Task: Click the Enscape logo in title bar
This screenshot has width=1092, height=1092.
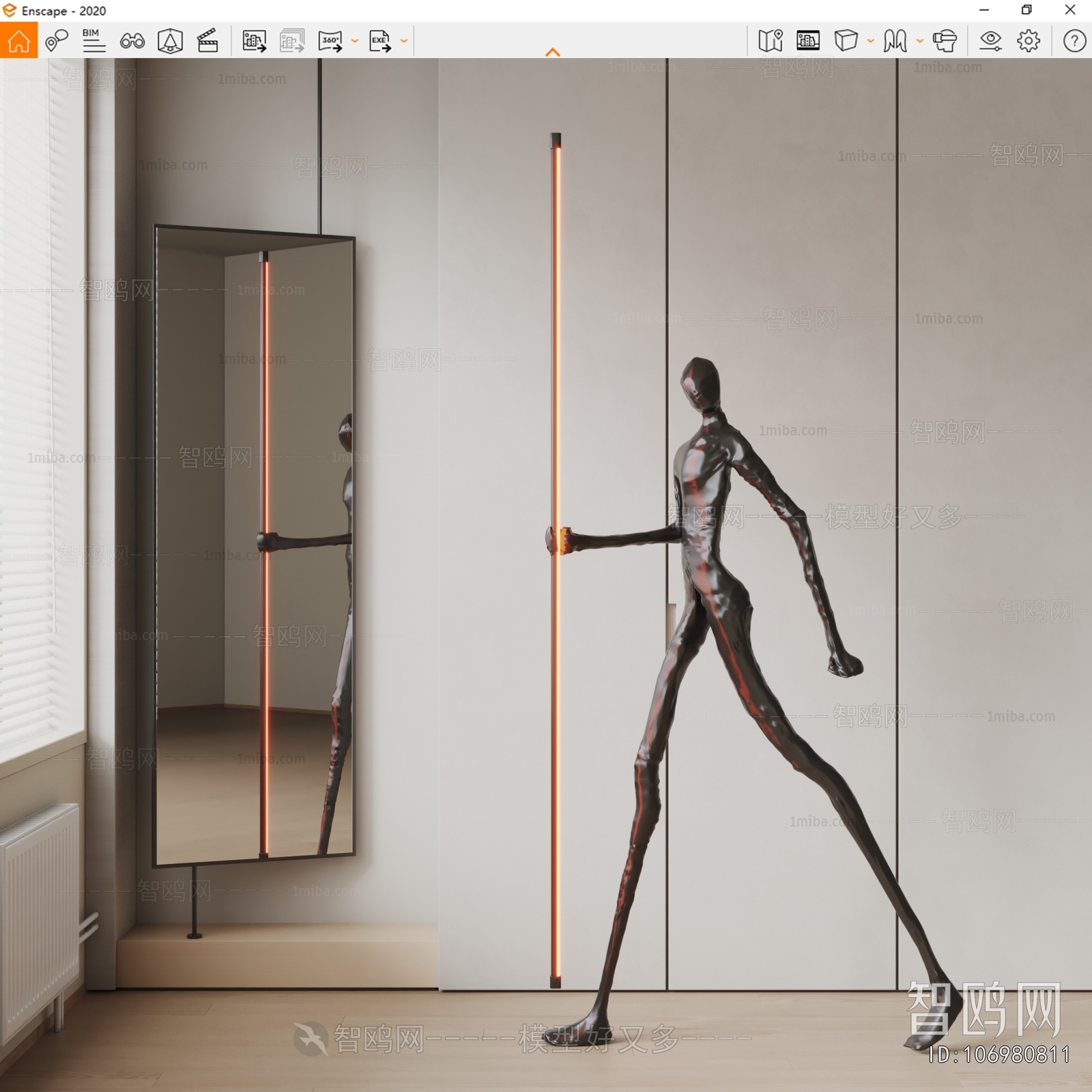Action: click(x=9, y=10)
